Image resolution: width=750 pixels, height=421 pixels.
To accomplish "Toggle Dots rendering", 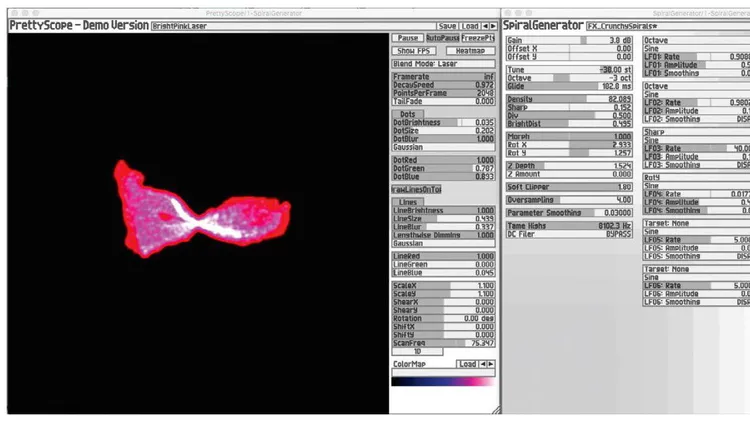I will point(408,114).
